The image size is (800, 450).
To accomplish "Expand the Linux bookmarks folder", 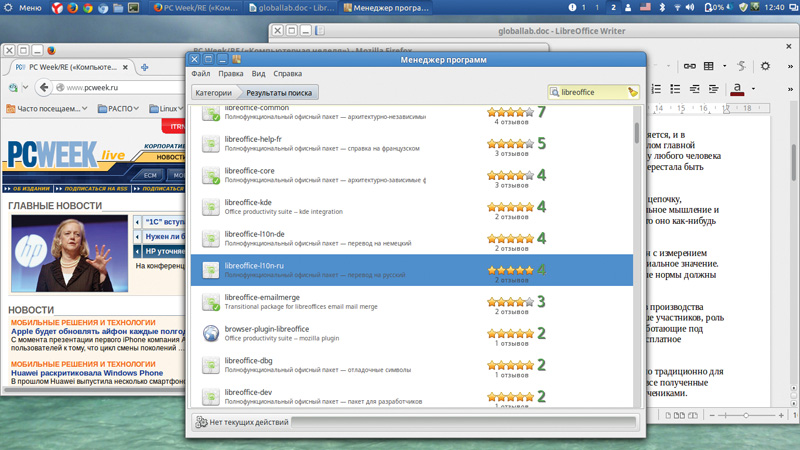I will coord(166,109).
